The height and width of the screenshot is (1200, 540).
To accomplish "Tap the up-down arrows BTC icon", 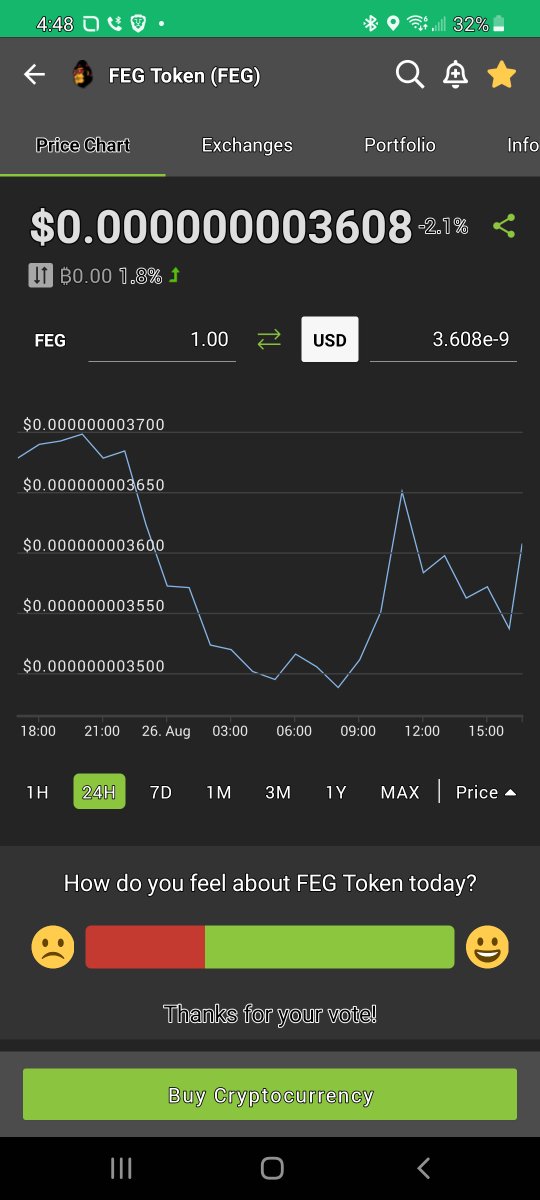I will click(40, 275).
